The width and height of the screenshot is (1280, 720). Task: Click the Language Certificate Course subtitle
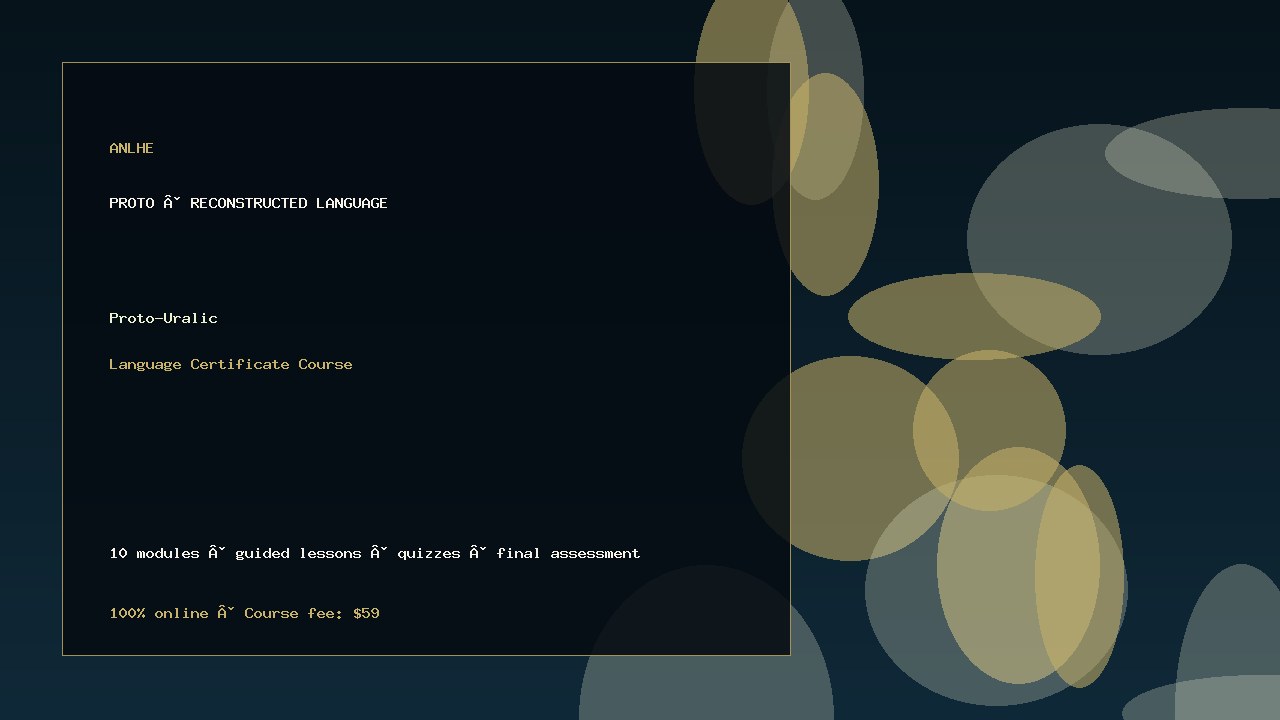tap(231, 364)
